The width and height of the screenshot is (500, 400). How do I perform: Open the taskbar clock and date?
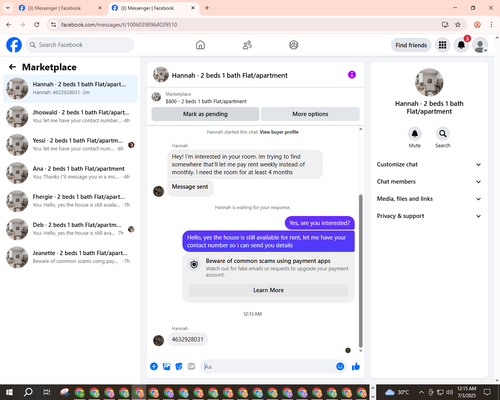(x=467, y=392)
